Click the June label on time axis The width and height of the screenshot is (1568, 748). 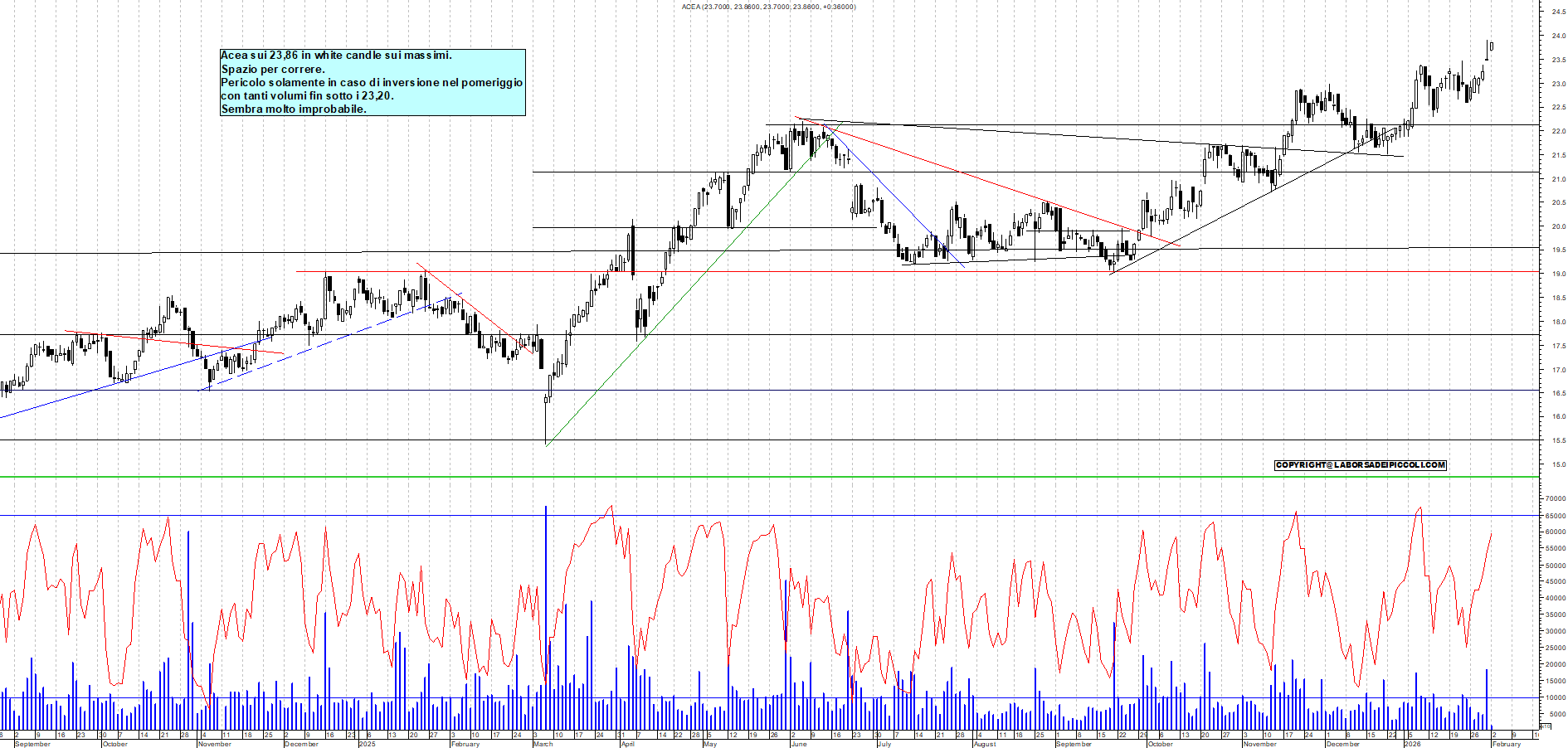point(798,744)
